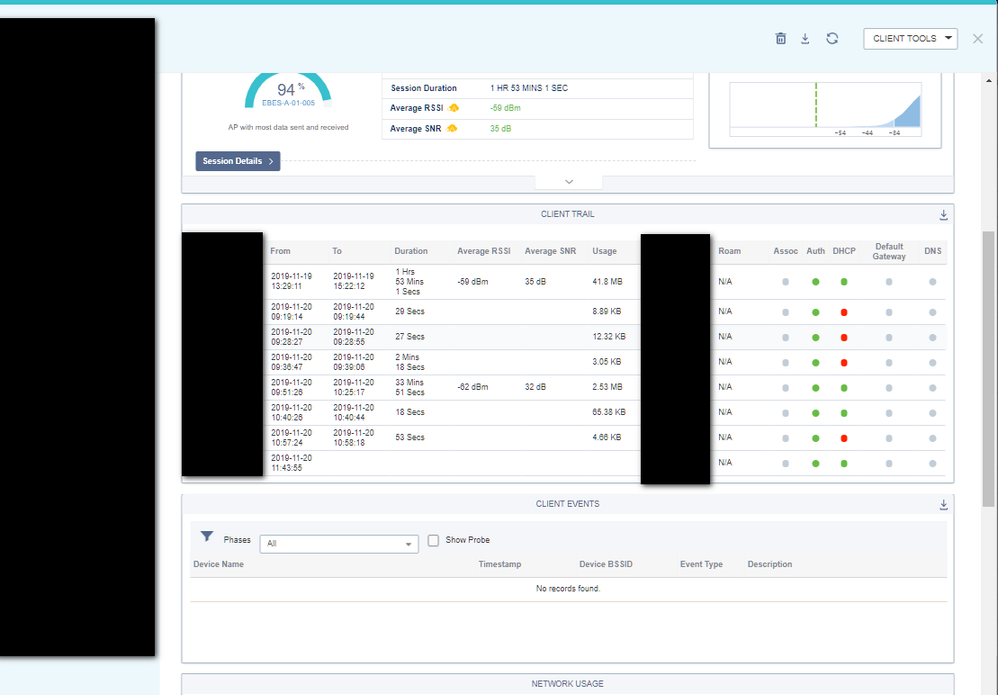Screen dimensions: 998x695
Task: Download the Client Events list
Action: [943, 505]
